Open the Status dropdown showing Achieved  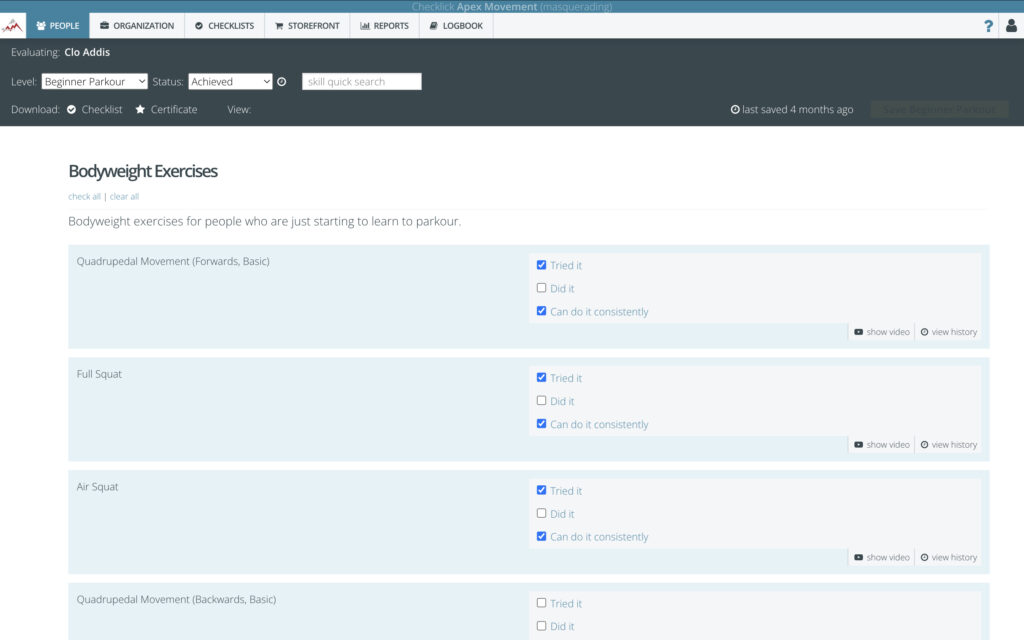pyautogui.click(x=230, y=82)
